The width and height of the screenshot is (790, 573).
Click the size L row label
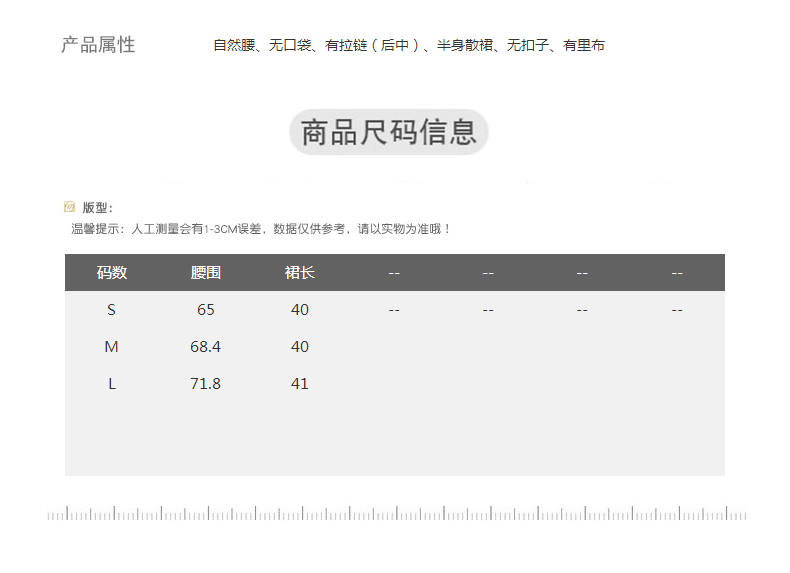pos(112,384)
